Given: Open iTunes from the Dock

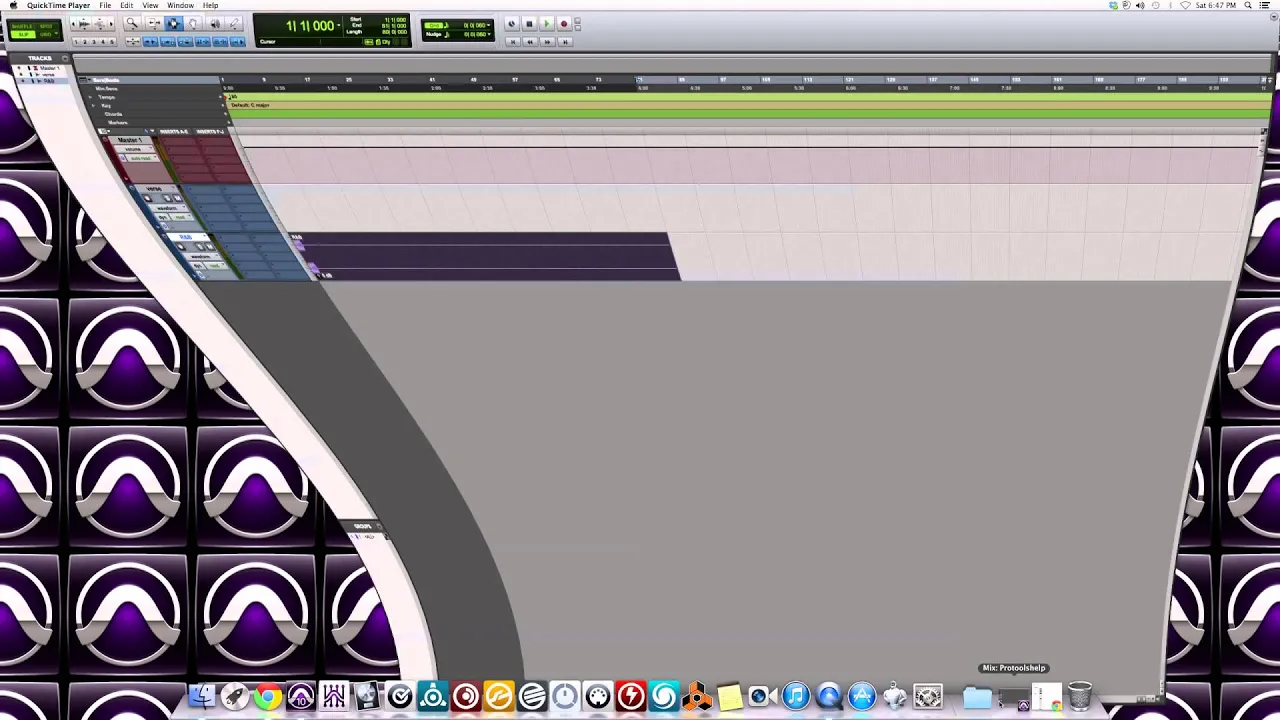Looking at the screenshot, I should tap(796, 696).
